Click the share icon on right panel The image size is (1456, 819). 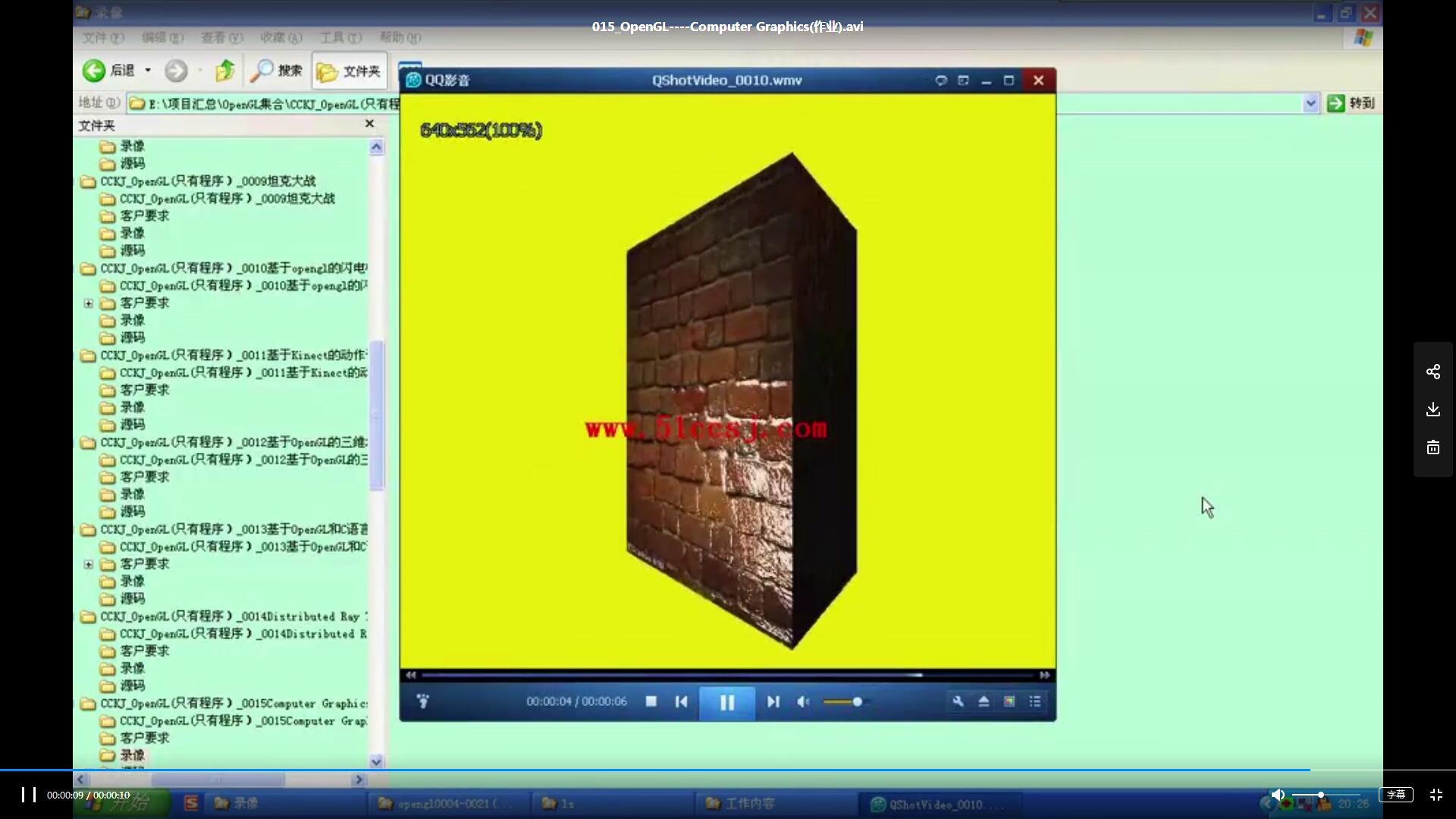(x=1432, y=372)
